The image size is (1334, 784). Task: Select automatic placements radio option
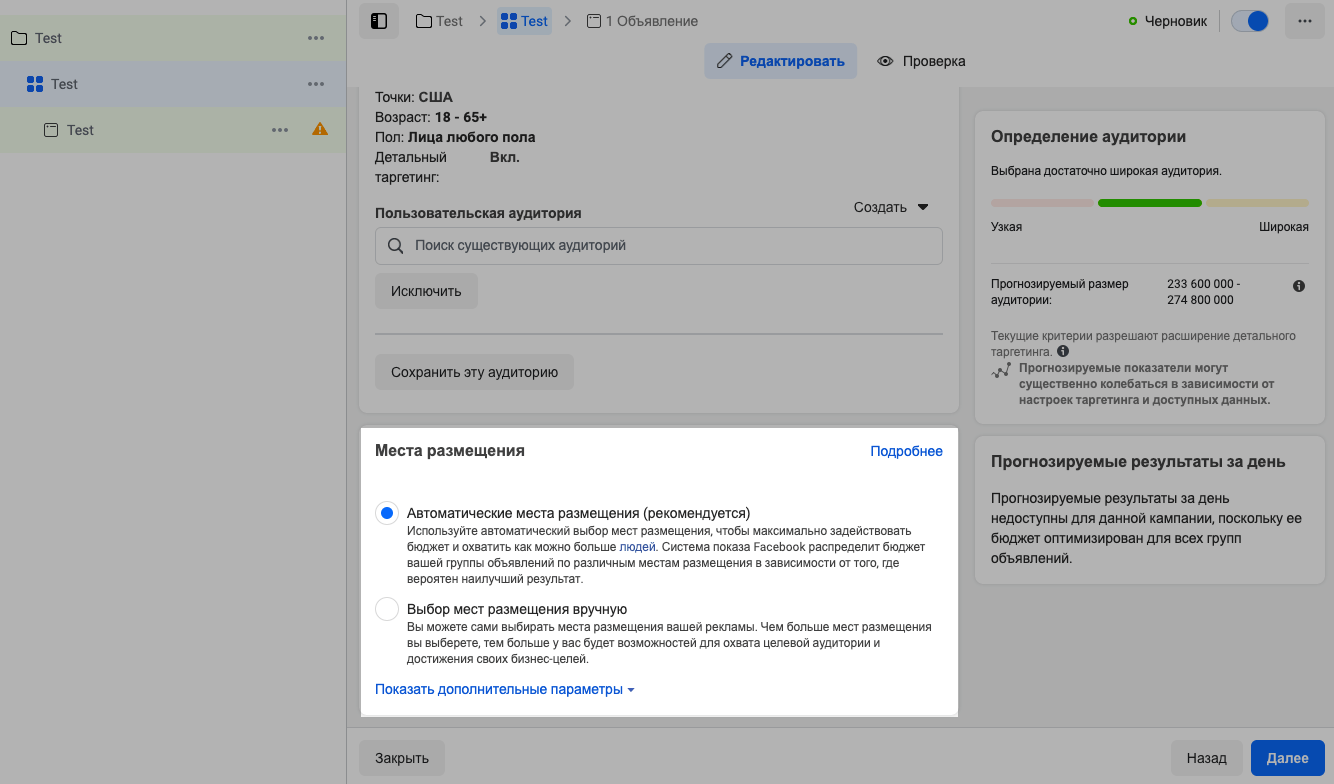pos(387,513)
